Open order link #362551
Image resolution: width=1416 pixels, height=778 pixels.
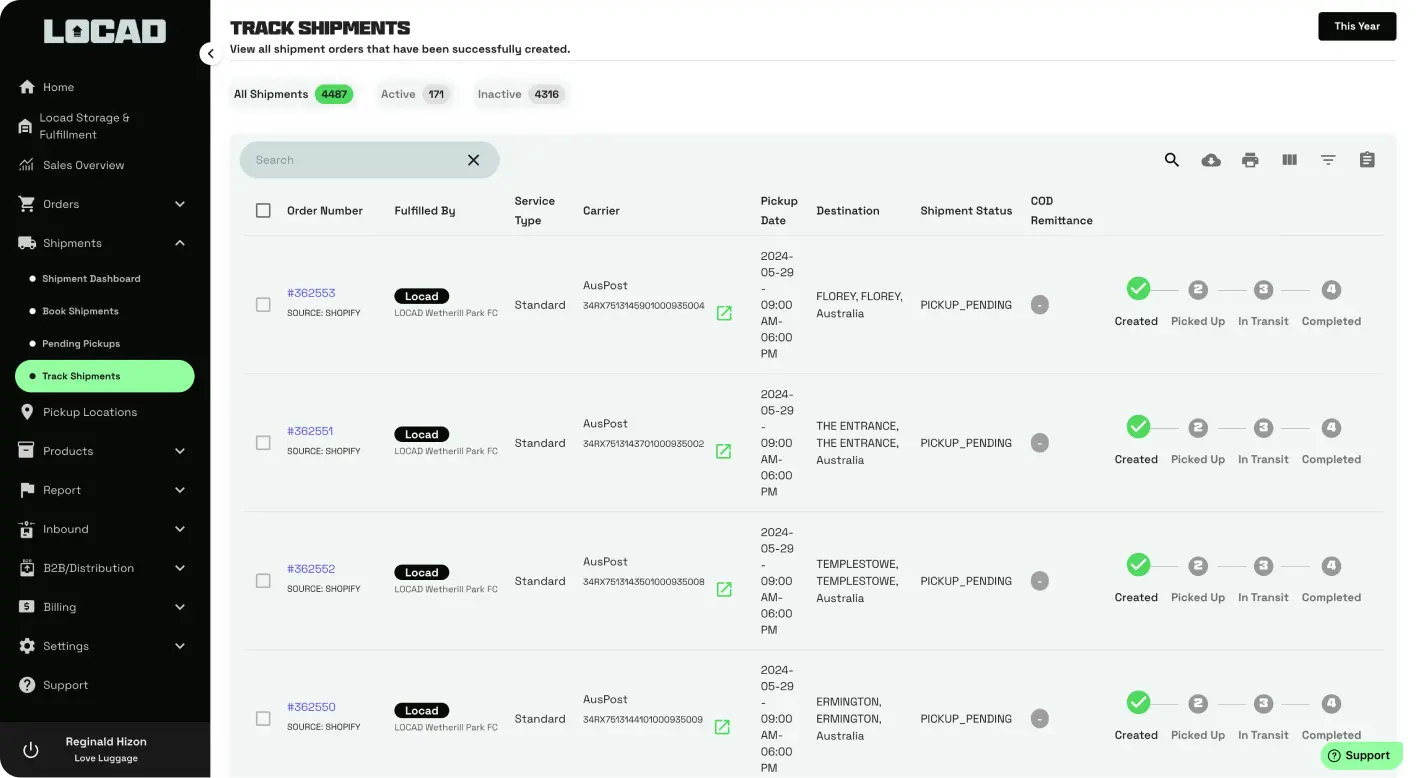click(x=310, y=431)
